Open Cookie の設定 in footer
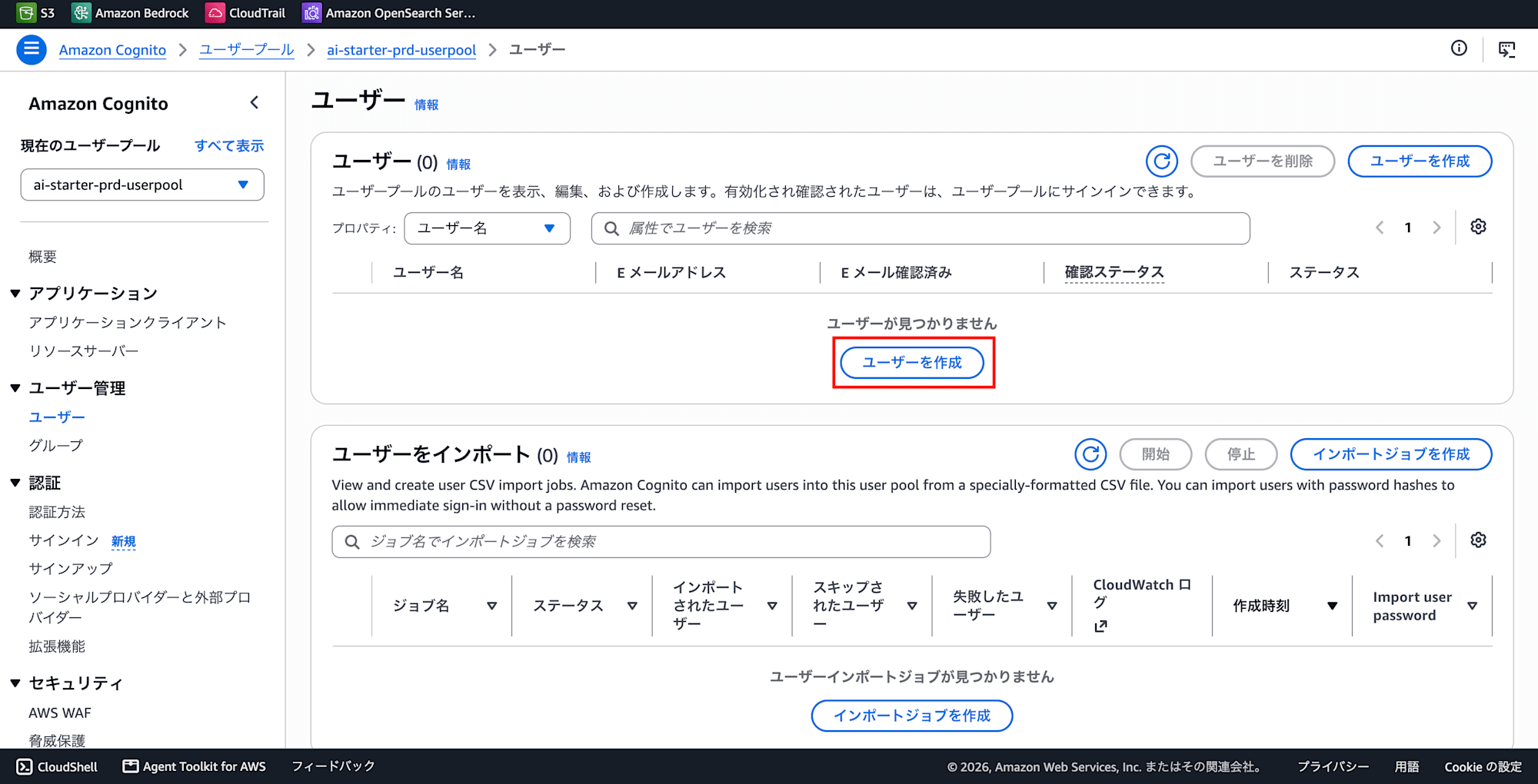1538x784 pixels. coord(1483,766)
